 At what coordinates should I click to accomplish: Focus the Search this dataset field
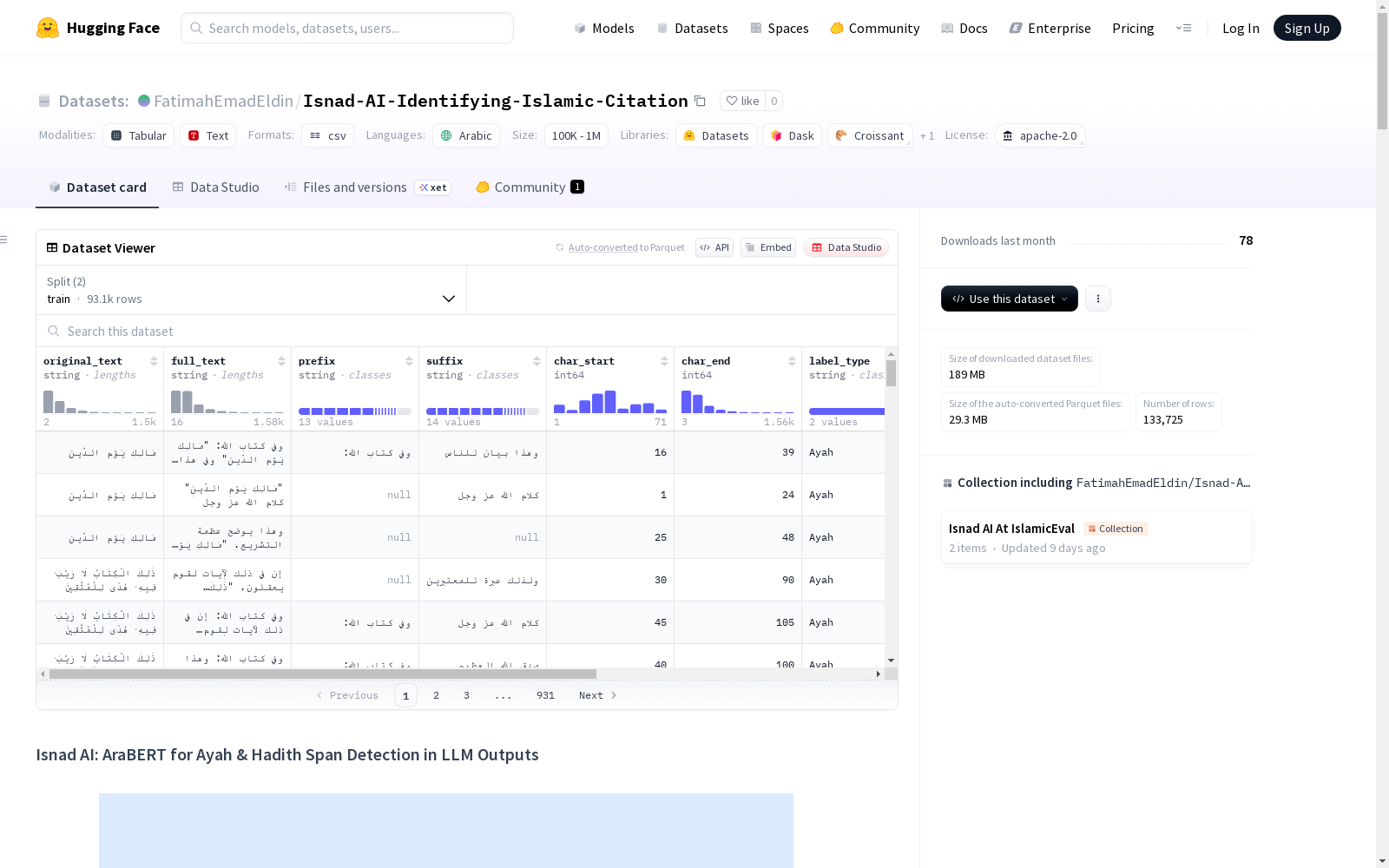tap(467, 331)
